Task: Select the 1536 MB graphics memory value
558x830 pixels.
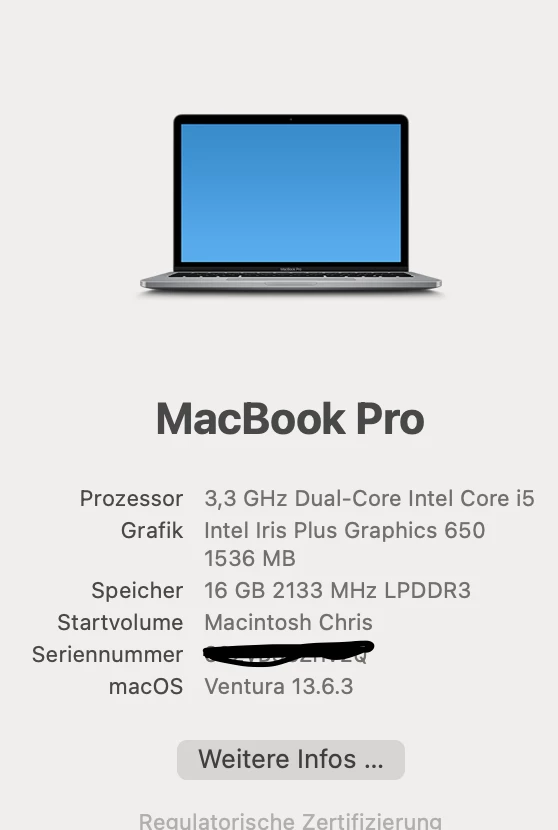Action: (250, 559)
